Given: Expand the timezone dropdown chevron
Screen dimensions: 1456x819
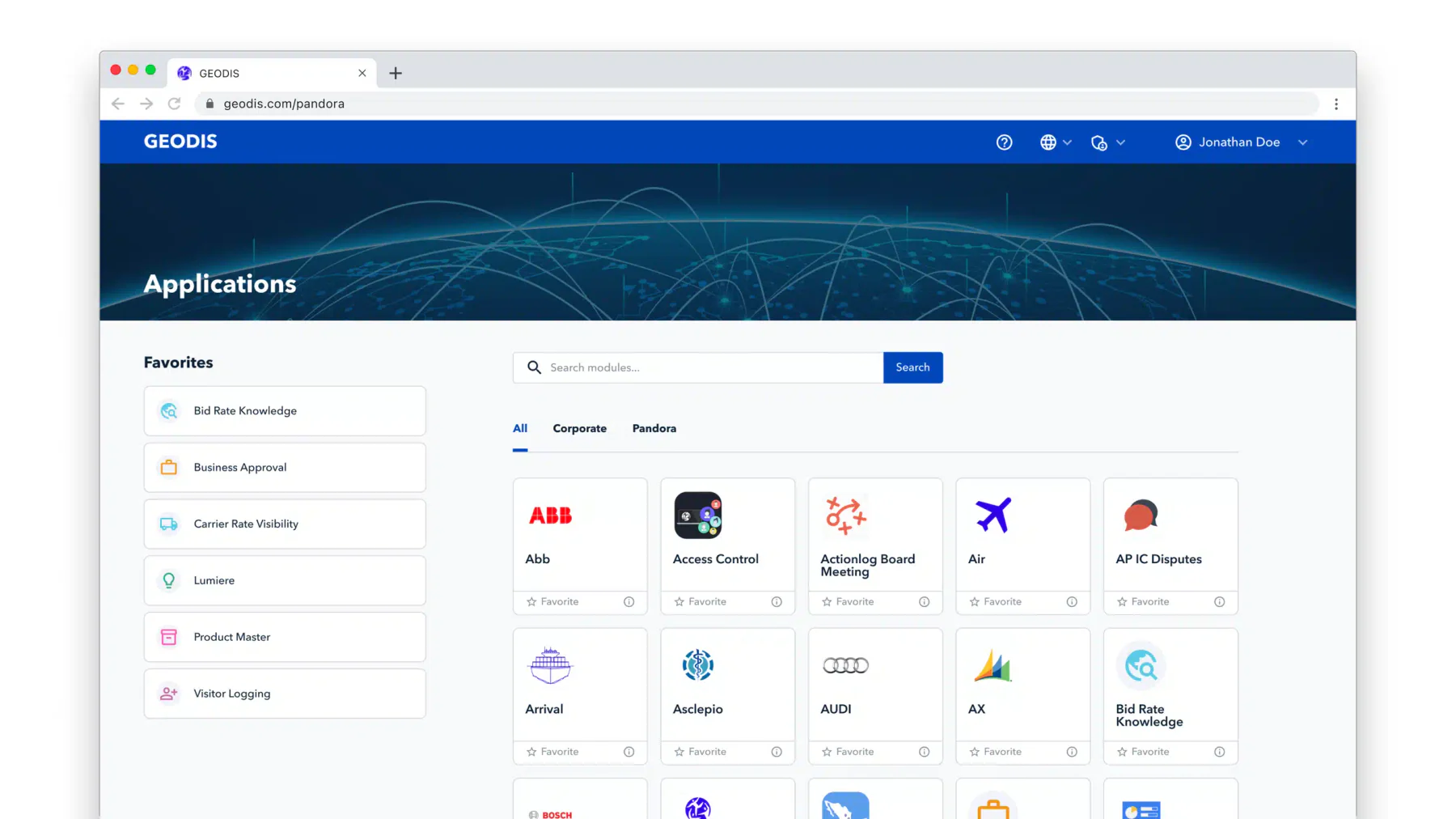Looking at the screenshot, I should coord(1120,142).
